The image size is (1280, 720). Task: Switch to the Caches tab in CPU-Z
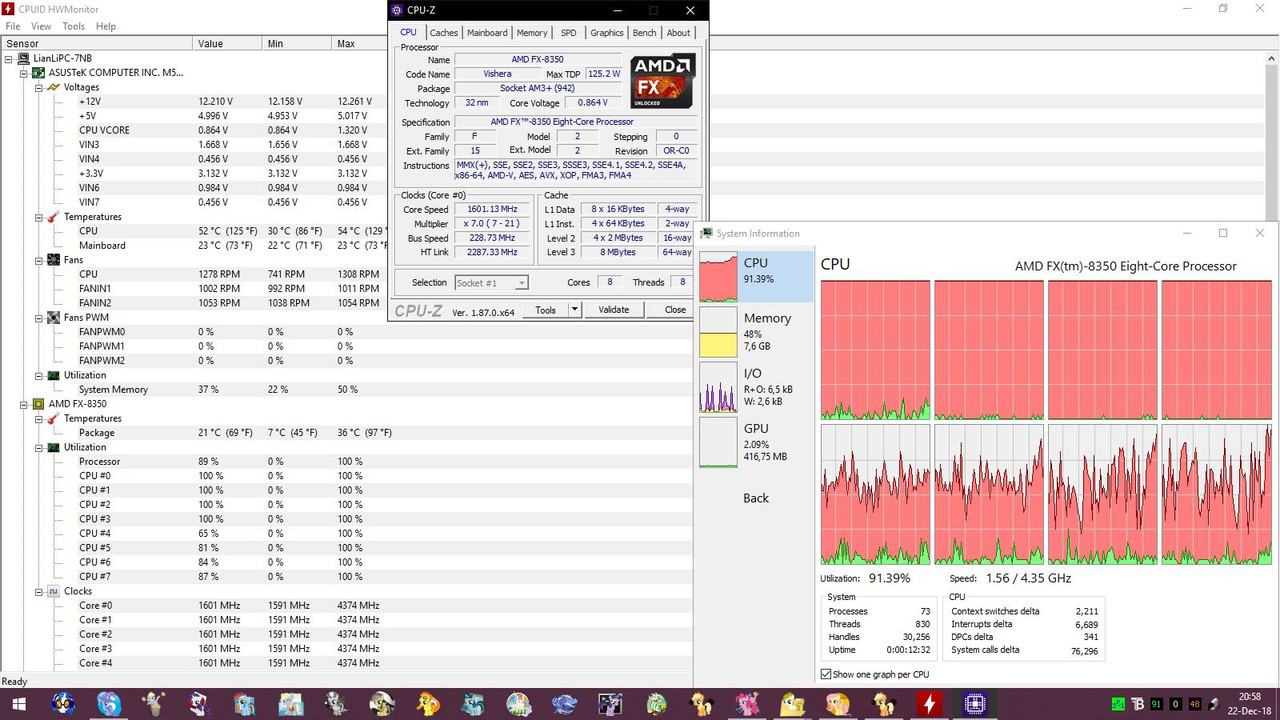444,33
